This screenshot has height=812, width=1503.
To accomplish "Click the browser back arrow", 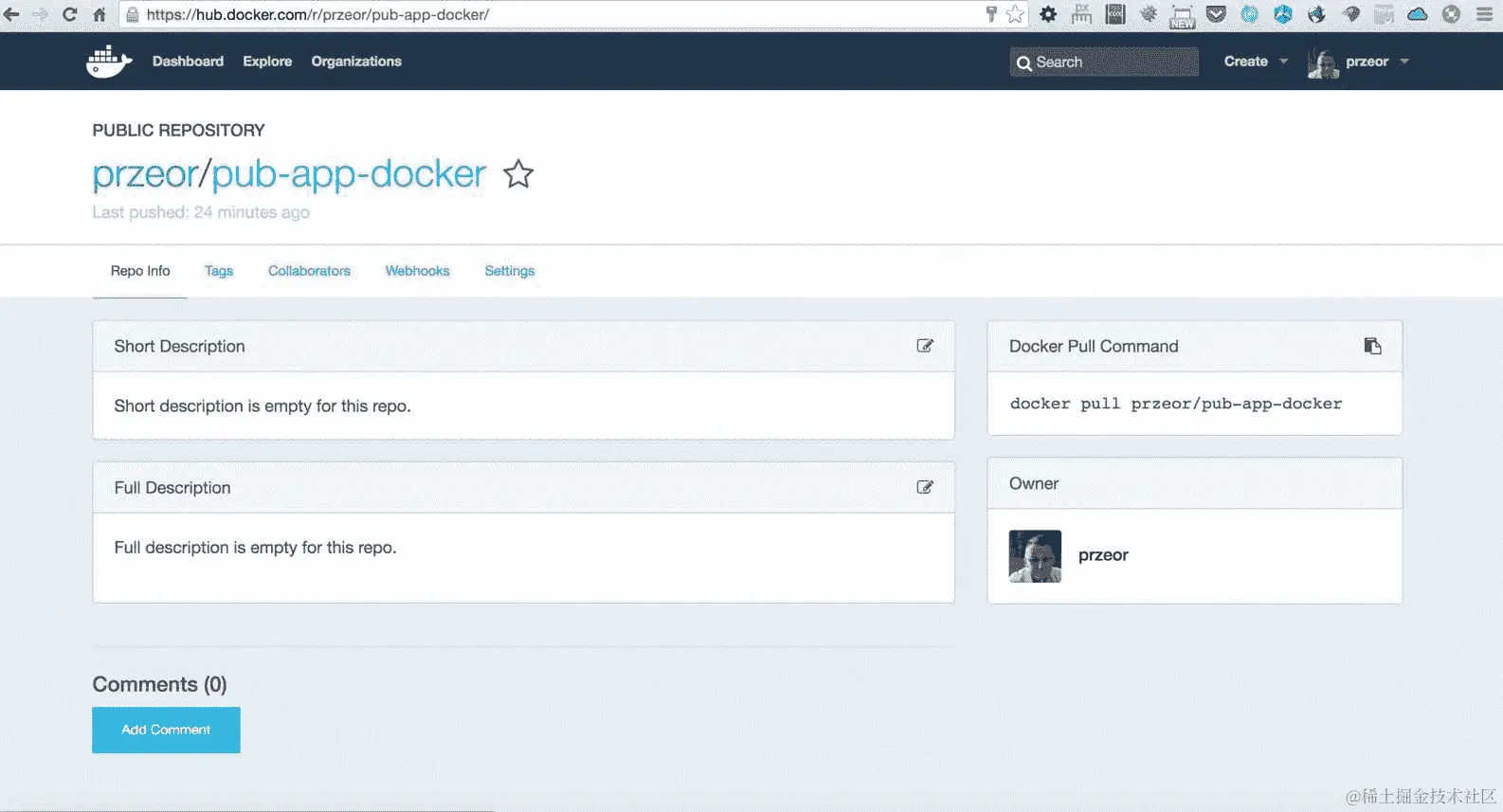I will 12,14.
